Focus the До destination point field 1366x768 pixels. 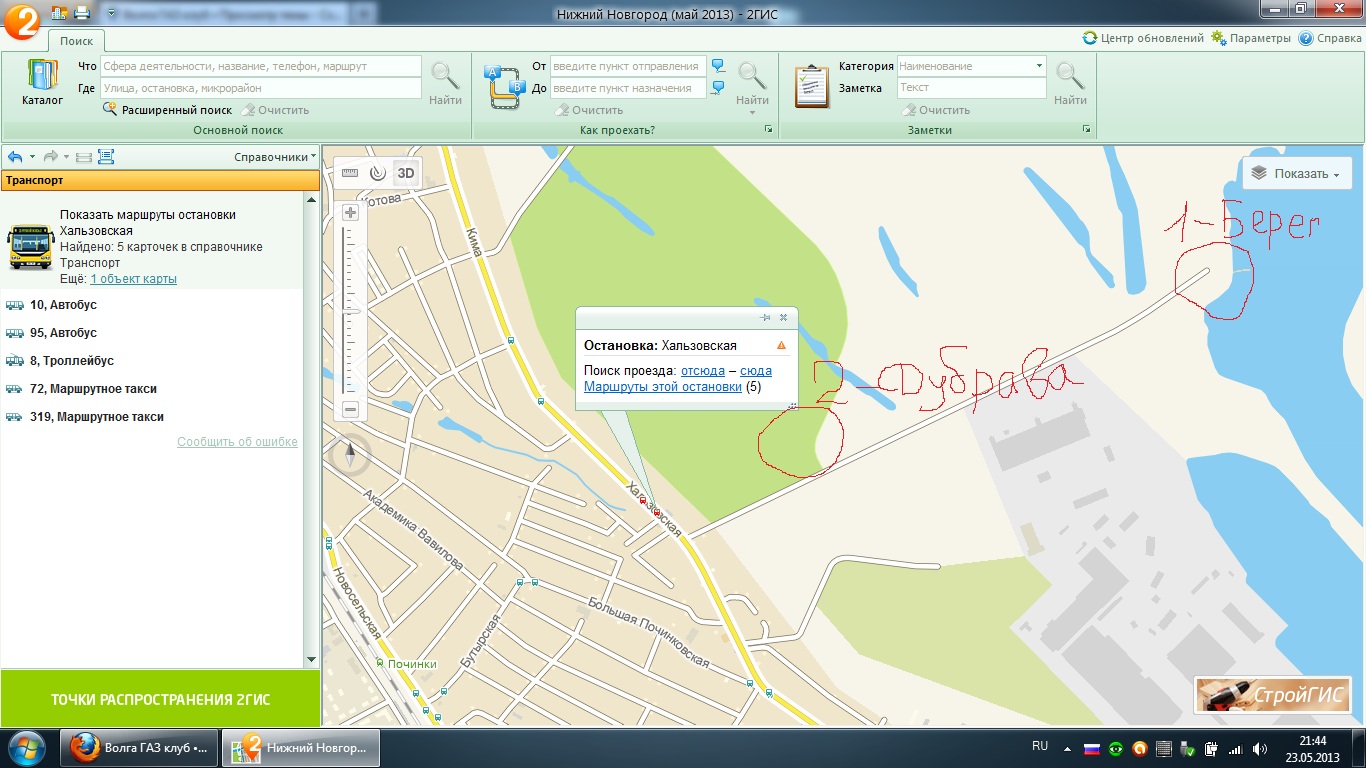(628, 88)
